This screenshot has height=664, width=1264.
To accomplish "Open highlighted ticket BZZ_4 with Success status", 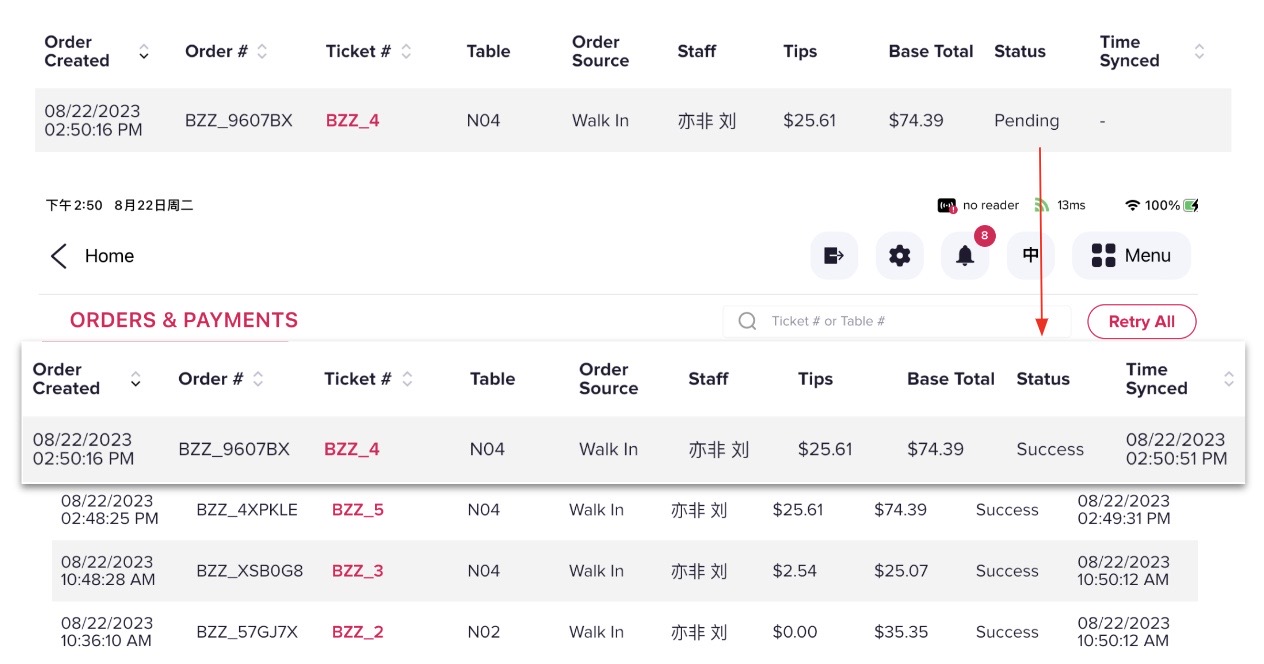I will point(352,449).
